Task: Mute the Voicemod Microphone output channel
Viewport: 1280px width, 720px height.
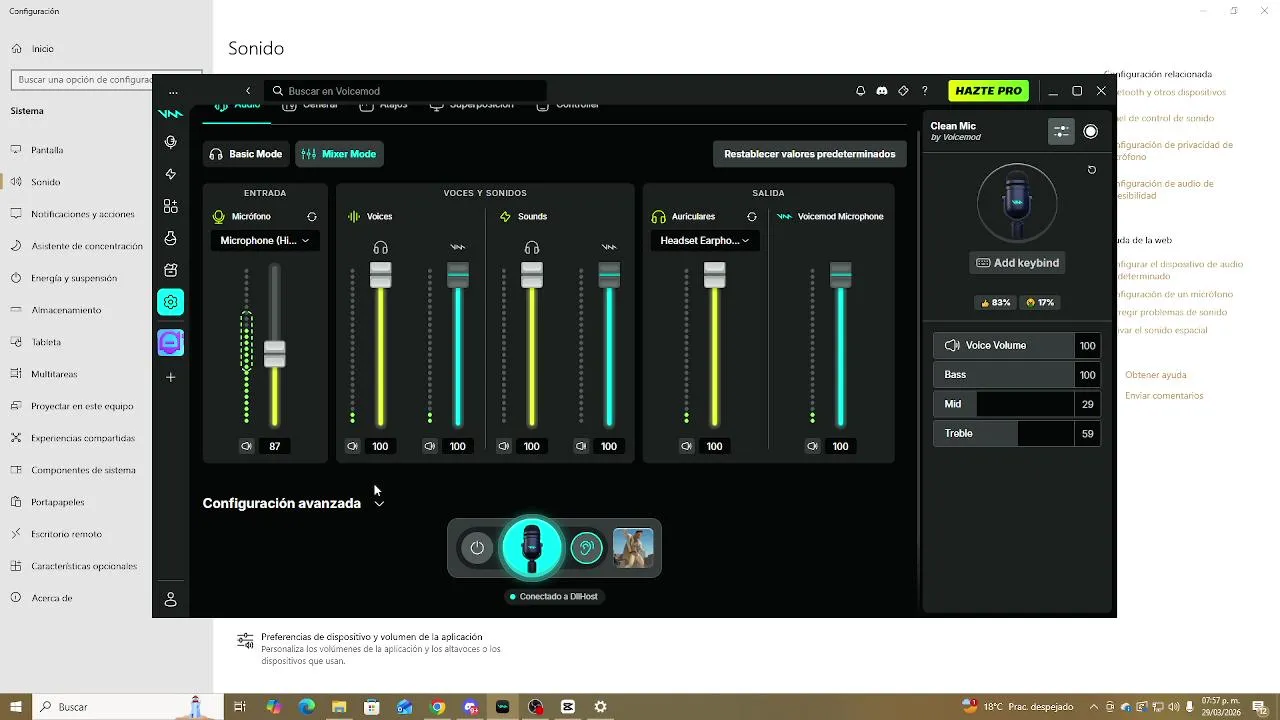Action: [x=812, y=446]
